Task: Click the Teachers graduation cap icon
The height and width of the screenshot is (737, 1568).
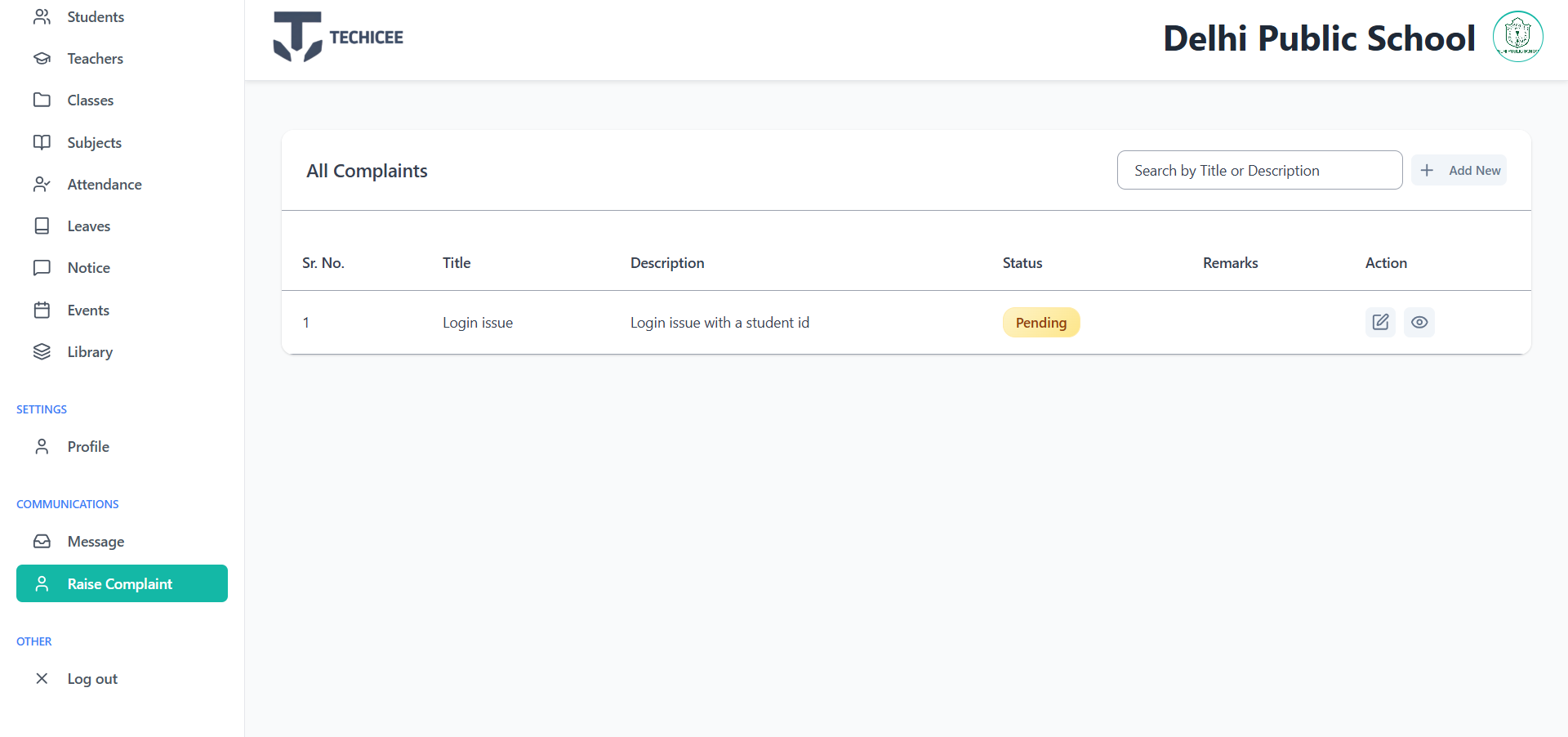Action: pos(42,58)
